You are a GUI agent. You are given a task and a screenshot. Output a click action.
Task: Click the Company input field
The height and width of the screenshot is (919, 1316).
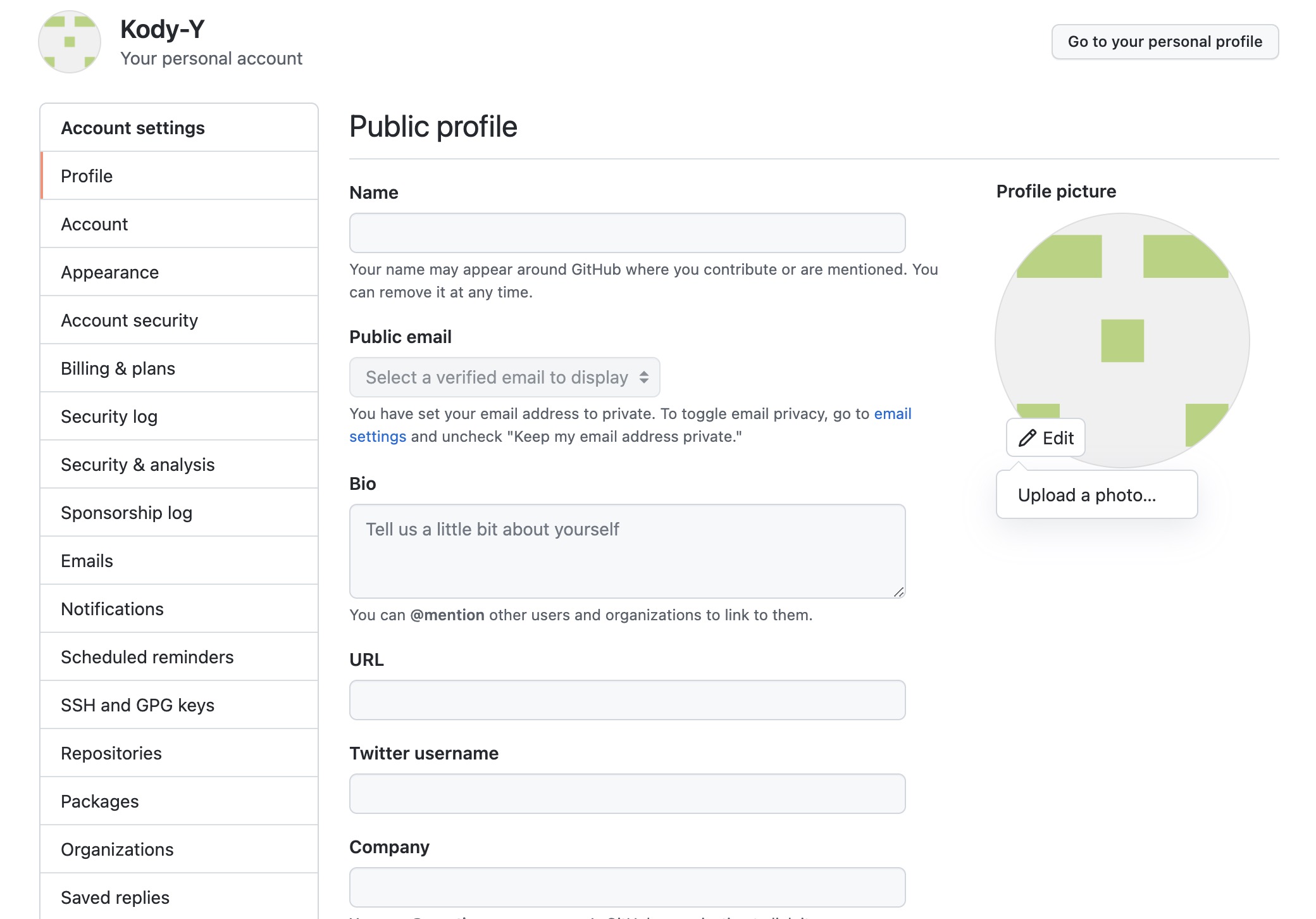(x=627, y=887)
